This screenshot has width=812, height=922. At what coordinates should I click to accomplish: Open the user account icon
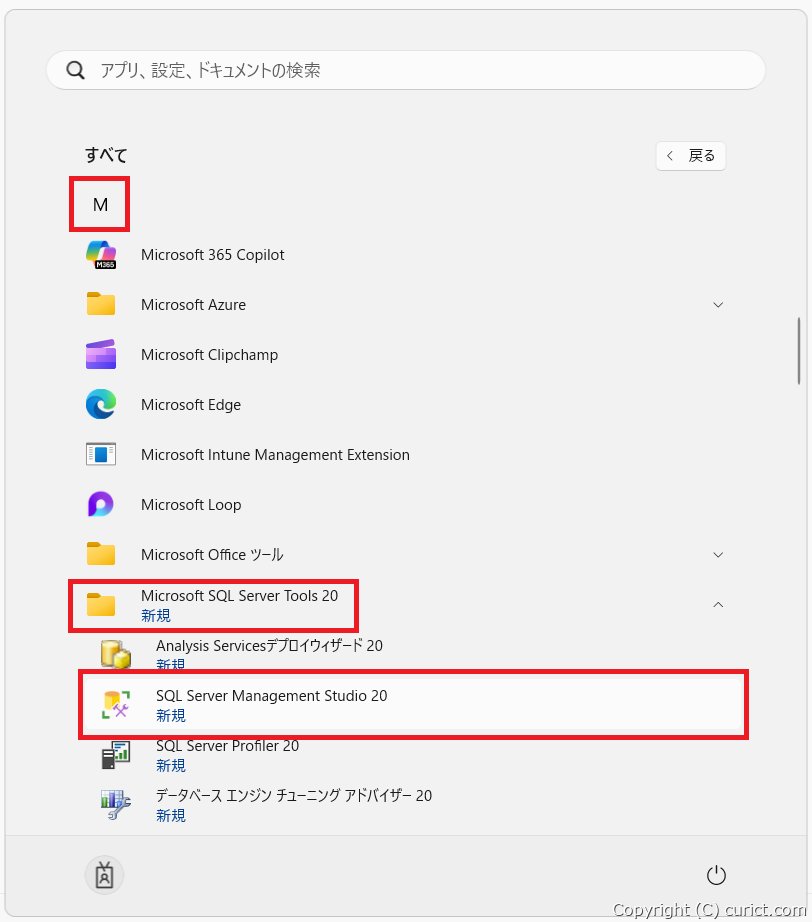tap(105, 875)
